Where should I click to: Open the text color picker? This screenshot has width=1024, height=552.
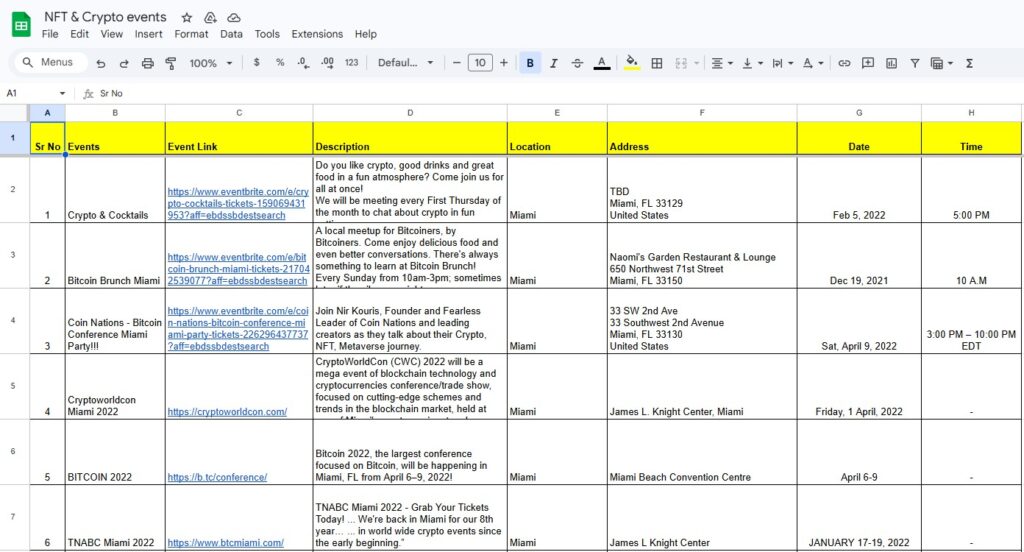[x=601, y=63]
